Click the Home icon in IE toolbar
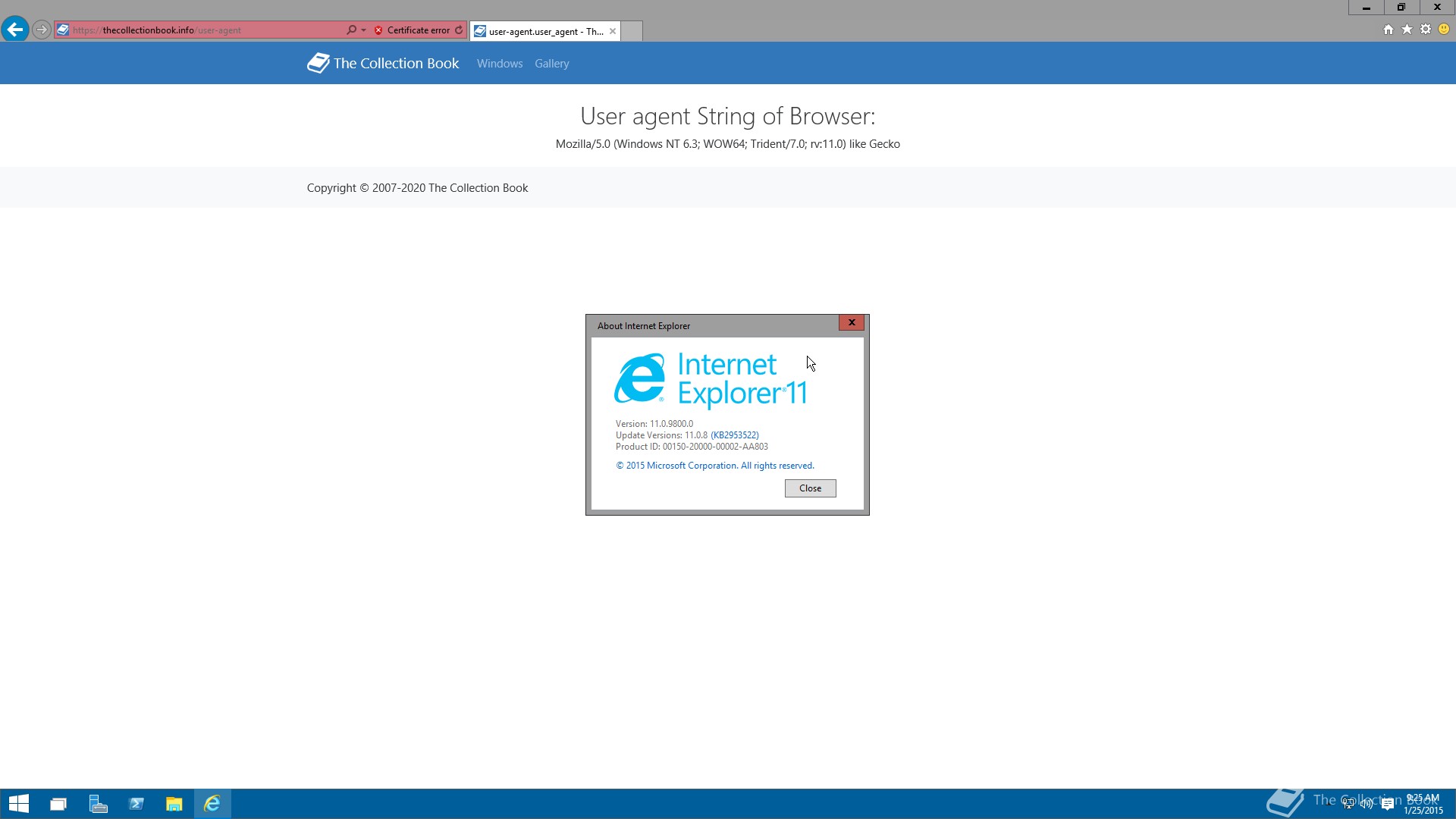The image size is (1456, 819). click(x=1388, y=30)
